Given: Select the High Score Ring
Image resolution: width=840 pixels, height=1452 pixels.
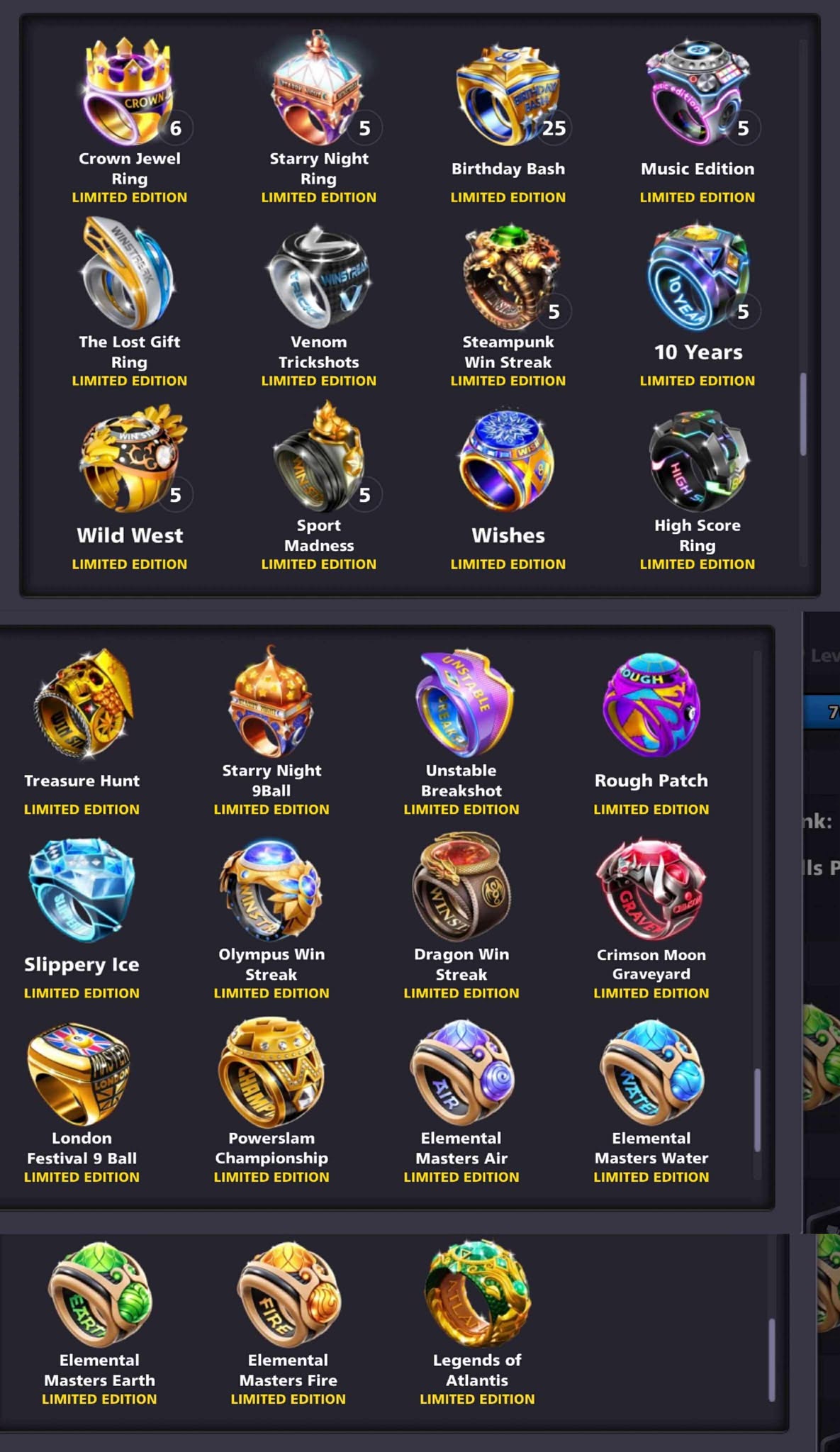Looking at the screenshot, I should click(699, 461).
